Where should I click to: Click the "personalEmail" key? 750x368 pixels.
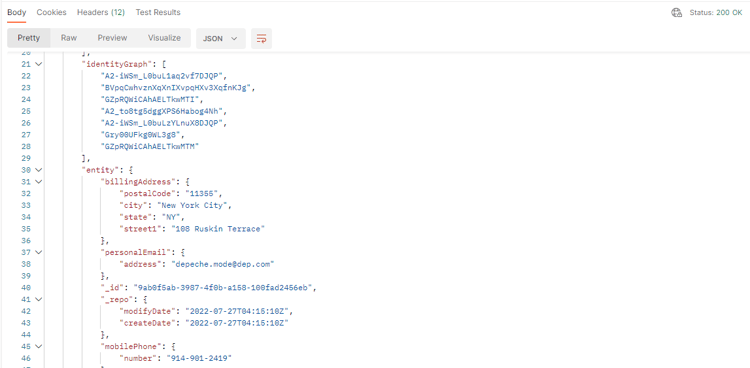137,252
